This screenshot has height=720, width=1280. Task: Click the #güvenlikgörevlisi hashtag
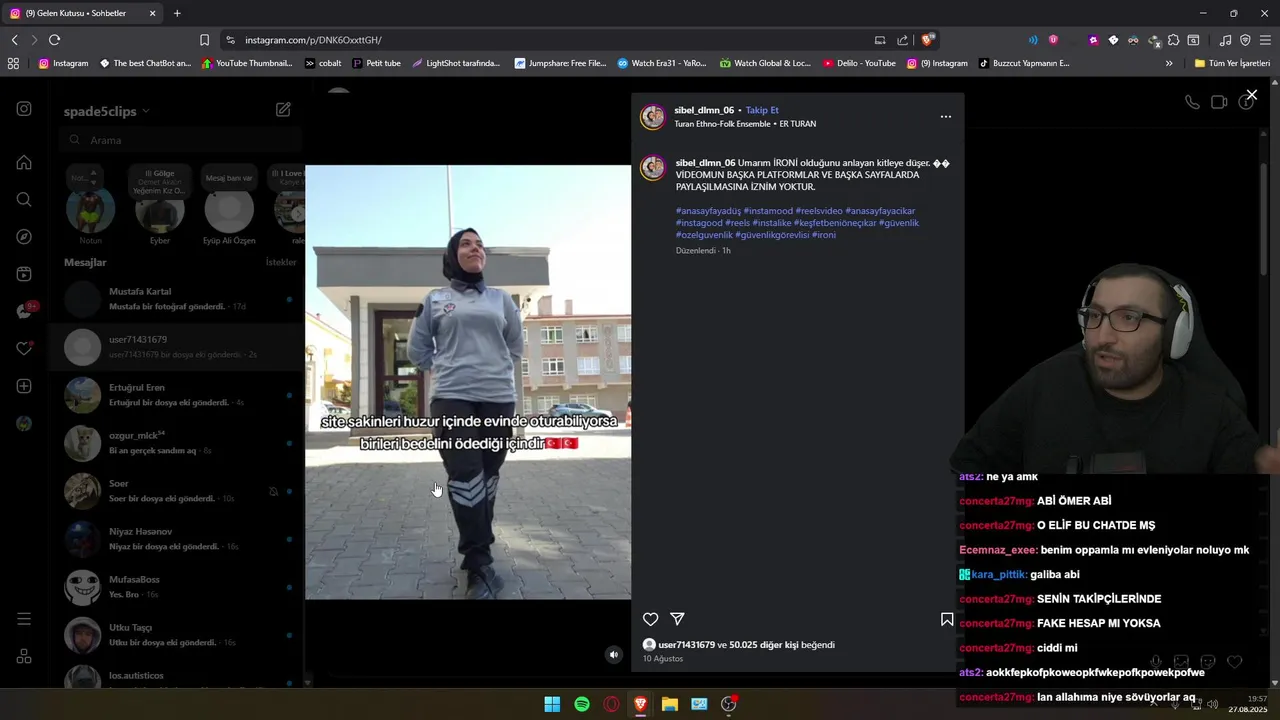(x=772, y=235)
